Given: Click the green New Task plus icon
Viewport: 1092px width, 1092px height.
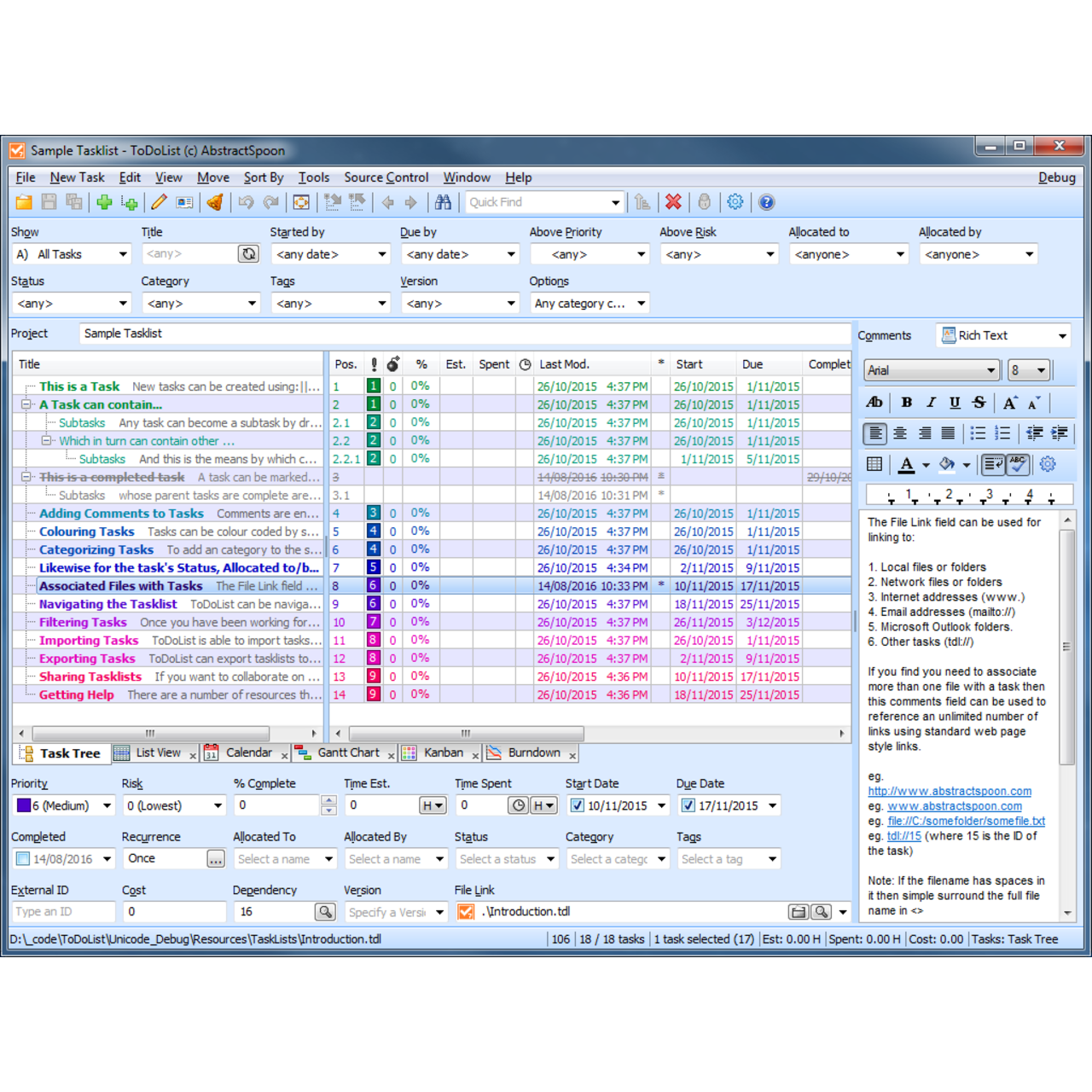Looking at the screenshot, I should click(x=104, y=202).
